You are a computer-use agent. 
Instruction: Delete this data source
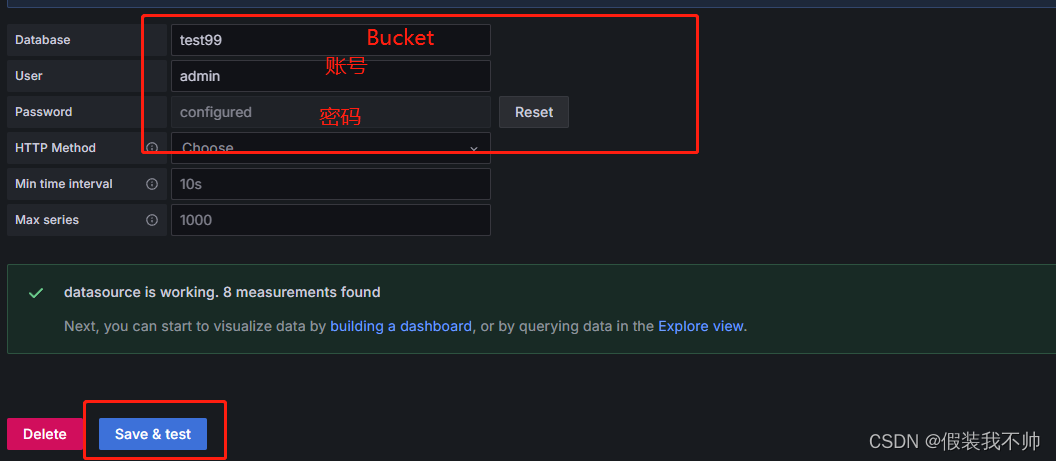44,434
